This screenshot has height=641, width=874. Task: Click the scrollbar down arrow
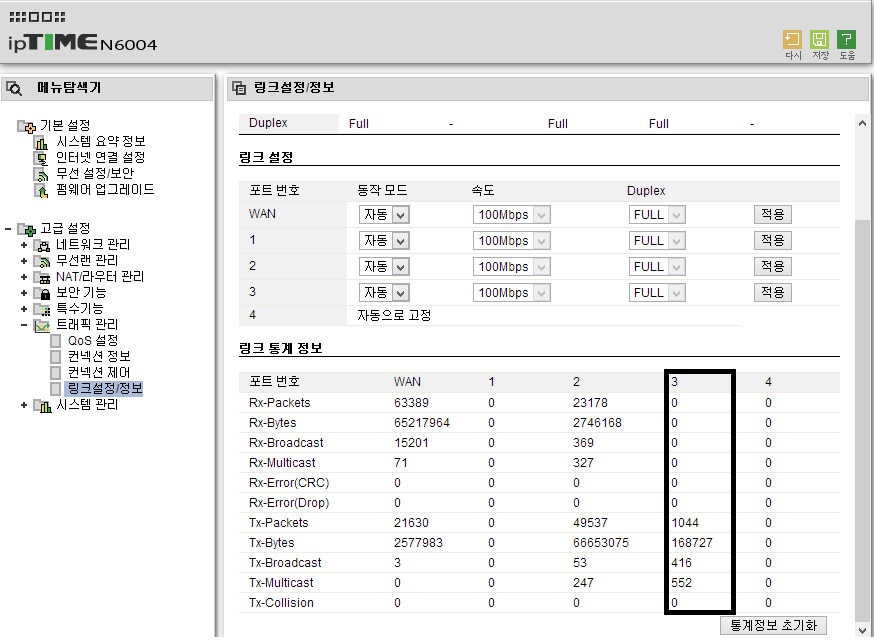click(862, 630)
